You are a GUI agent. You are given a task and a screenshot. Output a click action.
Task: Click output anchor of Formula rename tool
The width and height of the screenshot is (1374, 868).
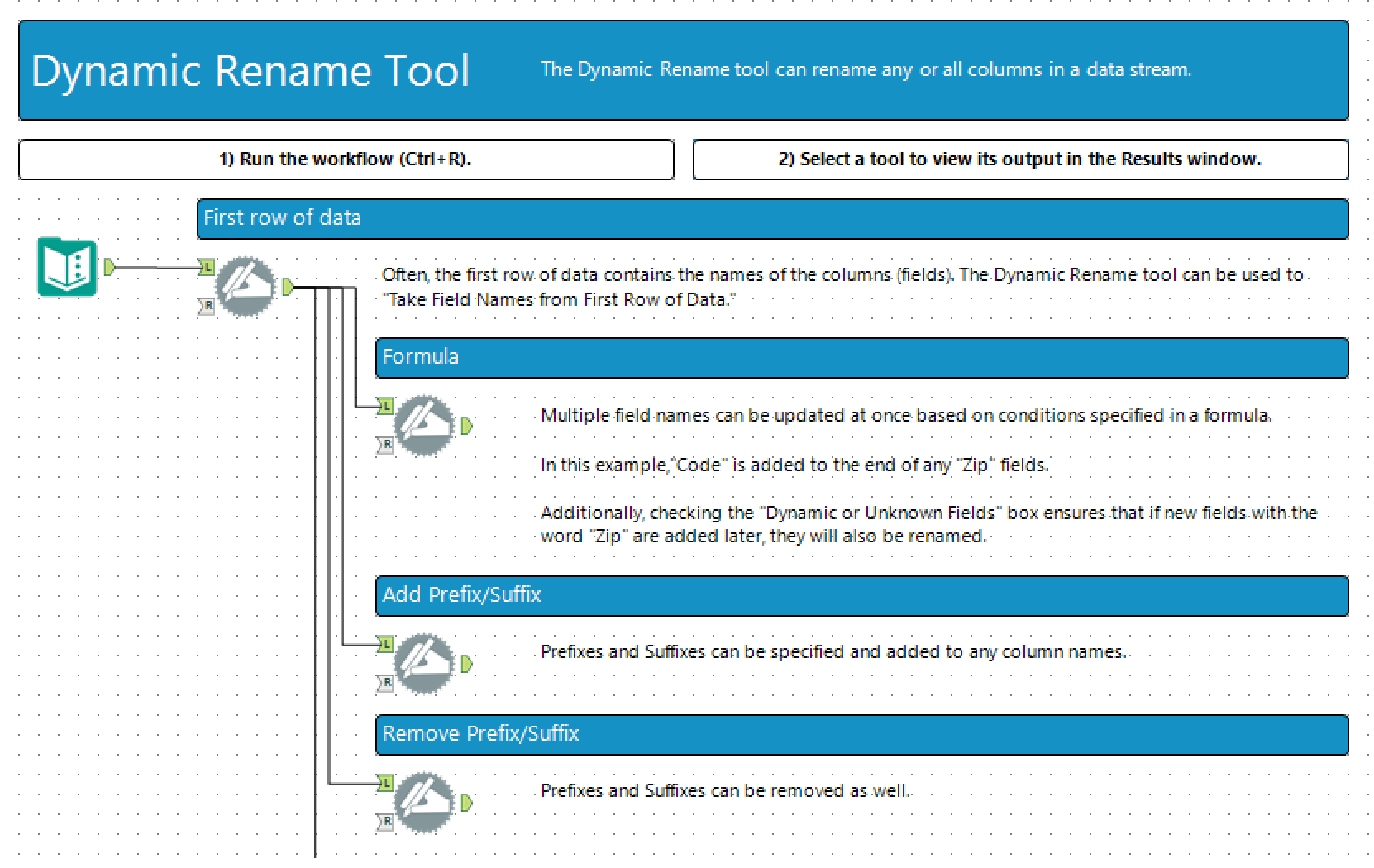tap(466, 426)
